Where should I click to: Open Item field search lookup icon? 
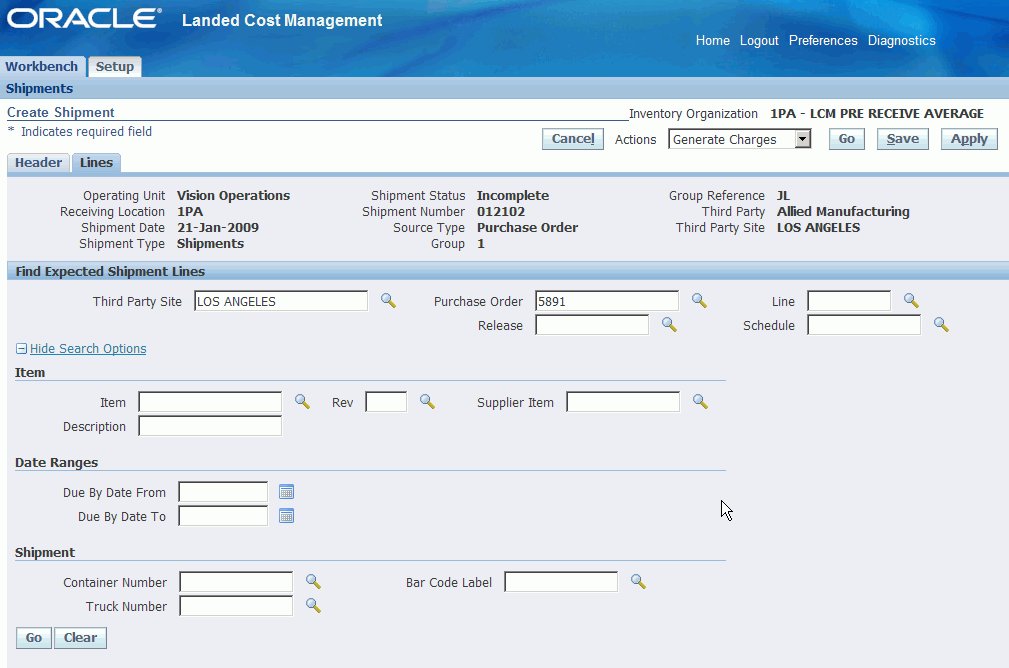click(302, 402)
